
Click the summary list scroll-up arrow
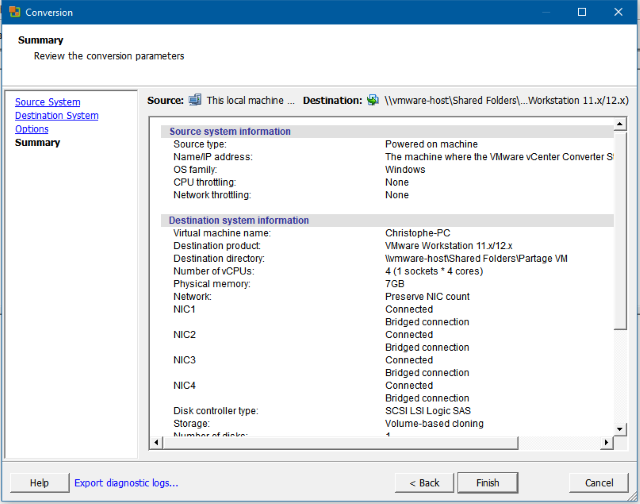pos(621,126)
